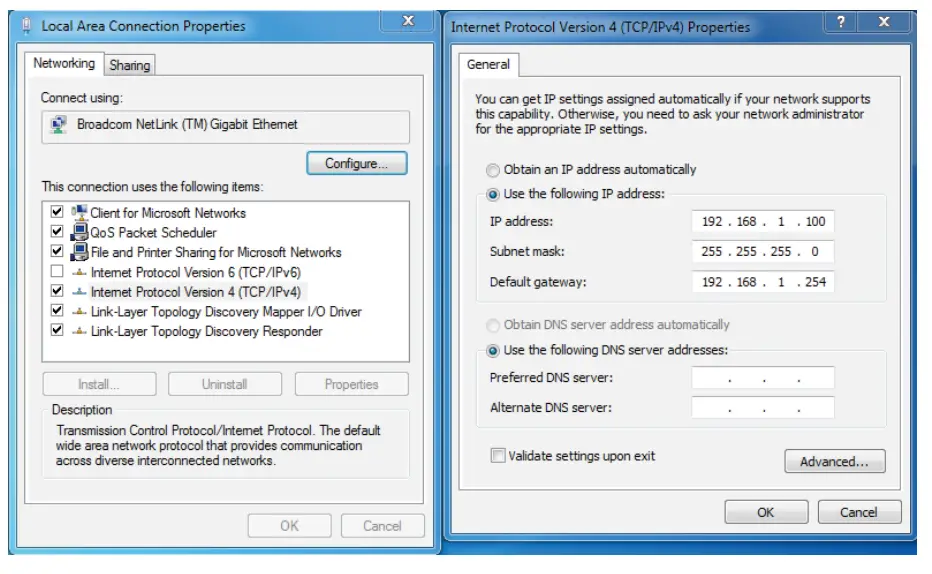Enable Internet Protocol Version 6 checkbox

click(x=57, y=271)
